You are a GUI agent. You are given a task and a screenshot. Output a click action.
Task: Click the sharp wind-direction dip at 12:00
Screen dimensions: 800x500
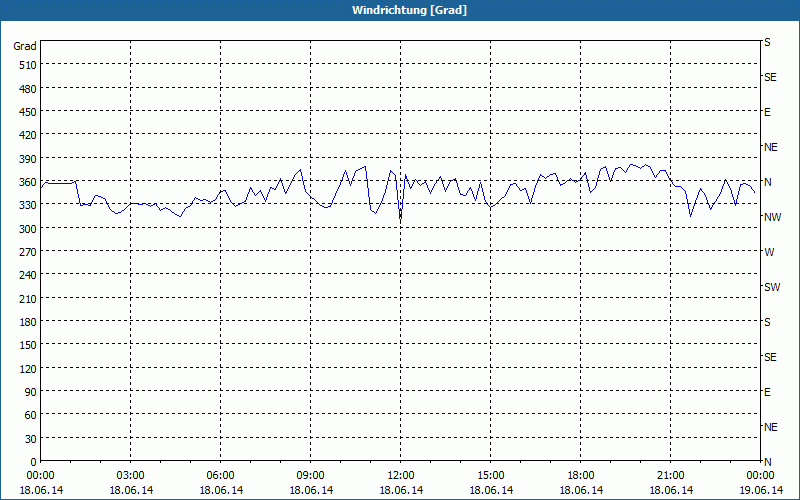[401, 220]
